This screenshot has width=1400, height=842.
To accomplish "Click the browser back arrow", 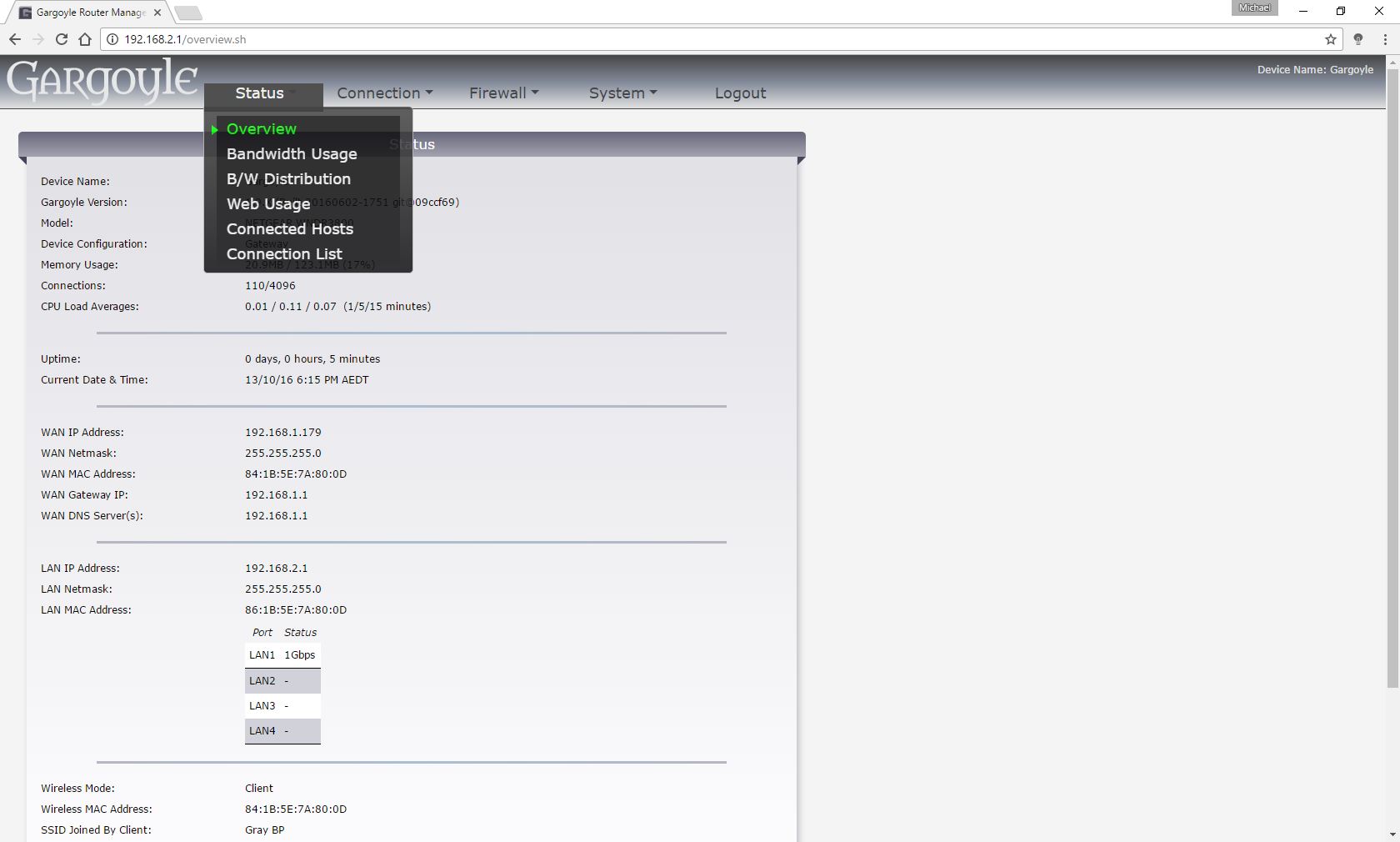I will (x=15, y=38).
